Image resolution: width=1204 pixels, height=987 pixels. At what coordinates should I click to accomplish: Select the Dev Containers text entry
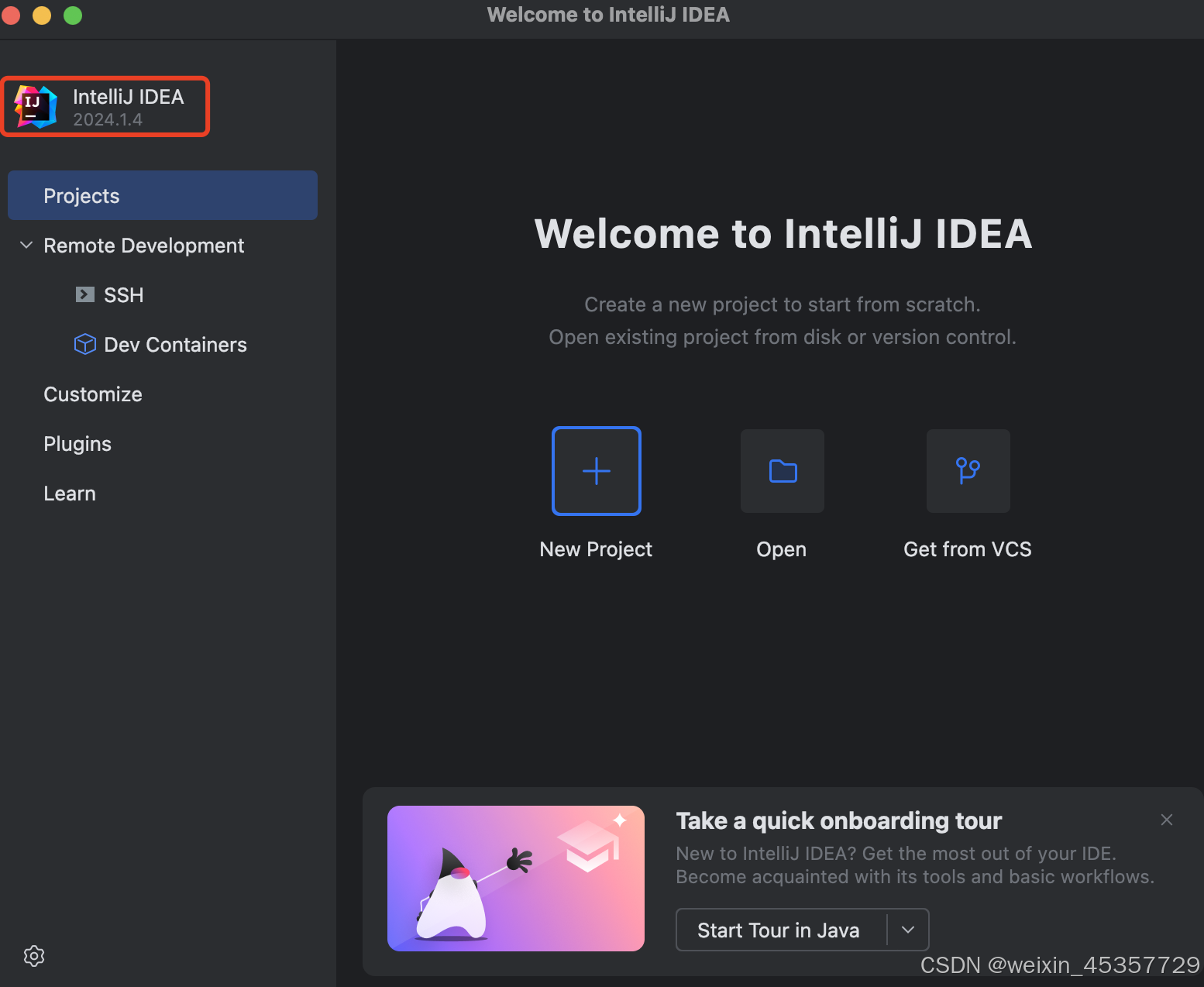pyautogui.click(x=175, y=345)
